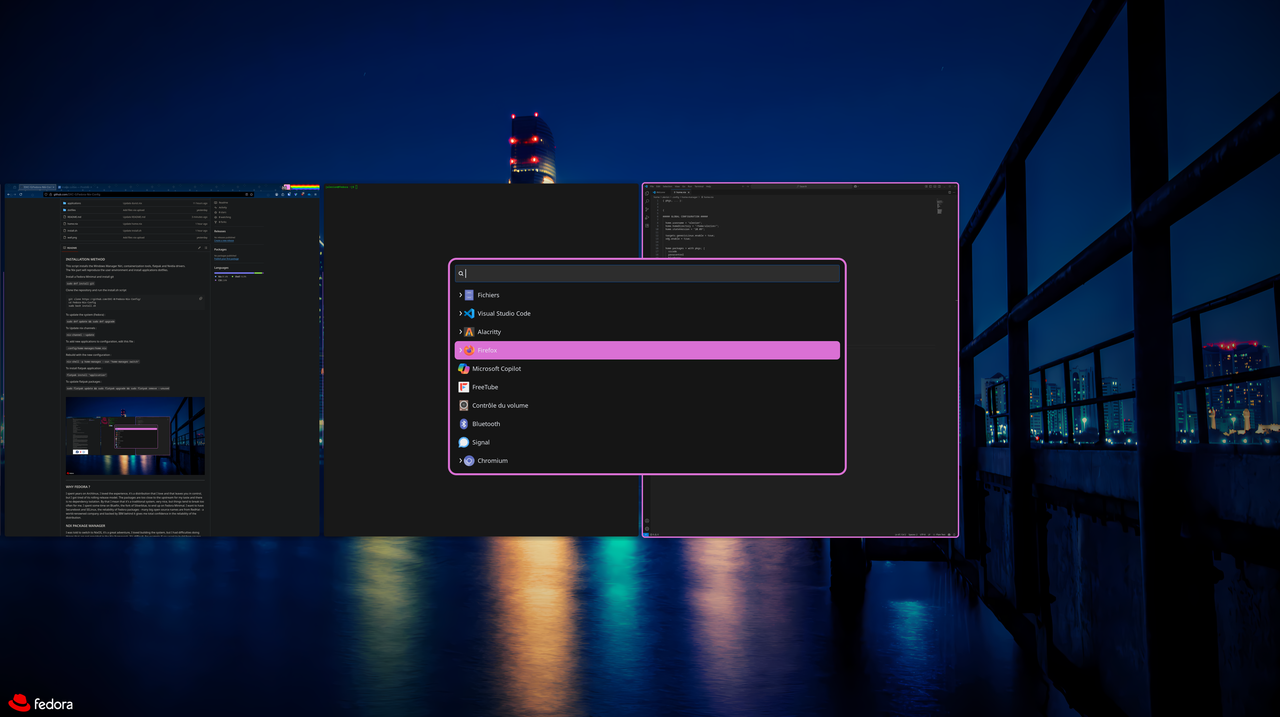
Task: Open Extensions in VS Code activity bar
Action: pyautogui.click(x=647, y=226)
